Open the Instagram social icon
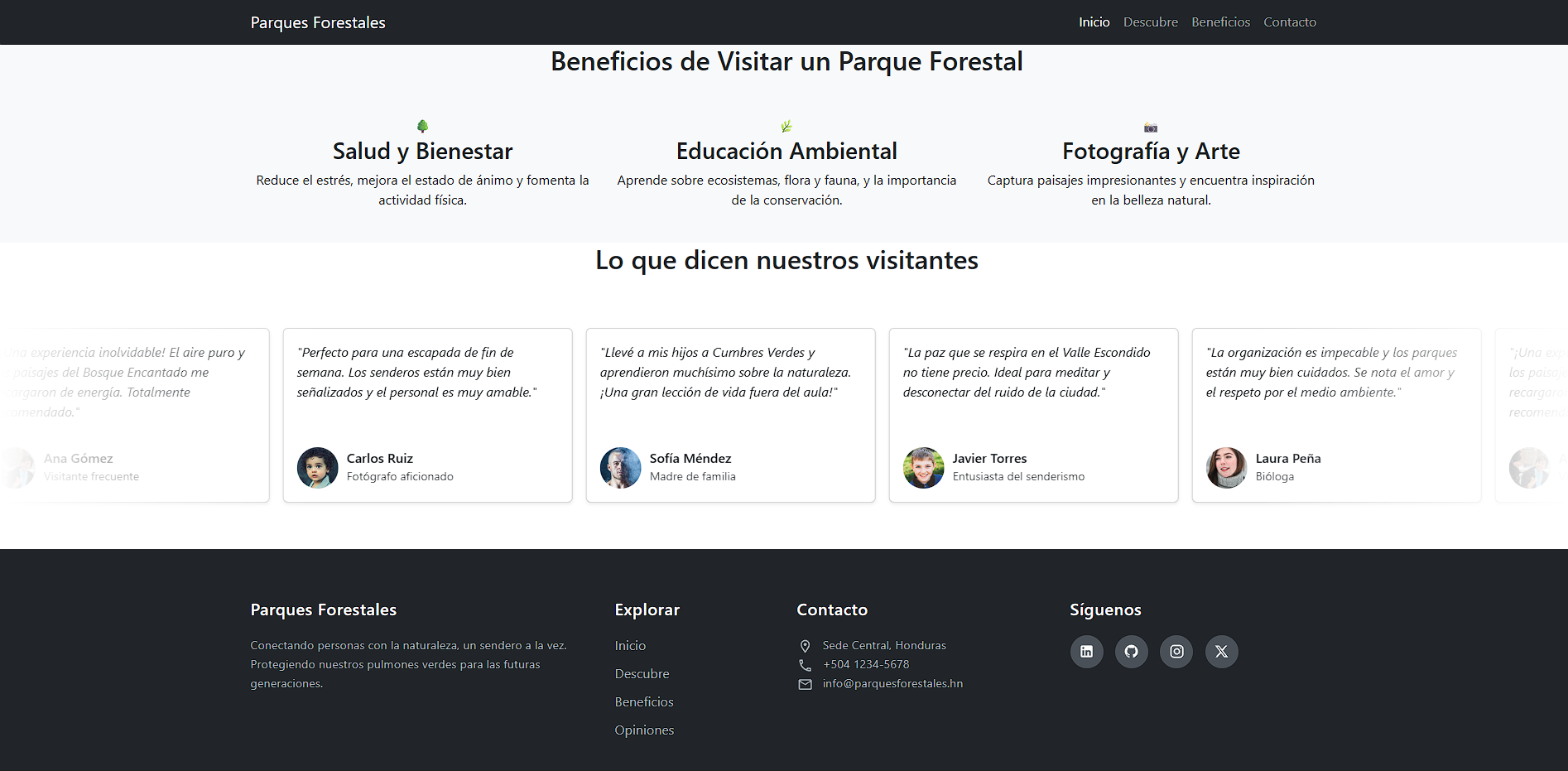 1176,652
